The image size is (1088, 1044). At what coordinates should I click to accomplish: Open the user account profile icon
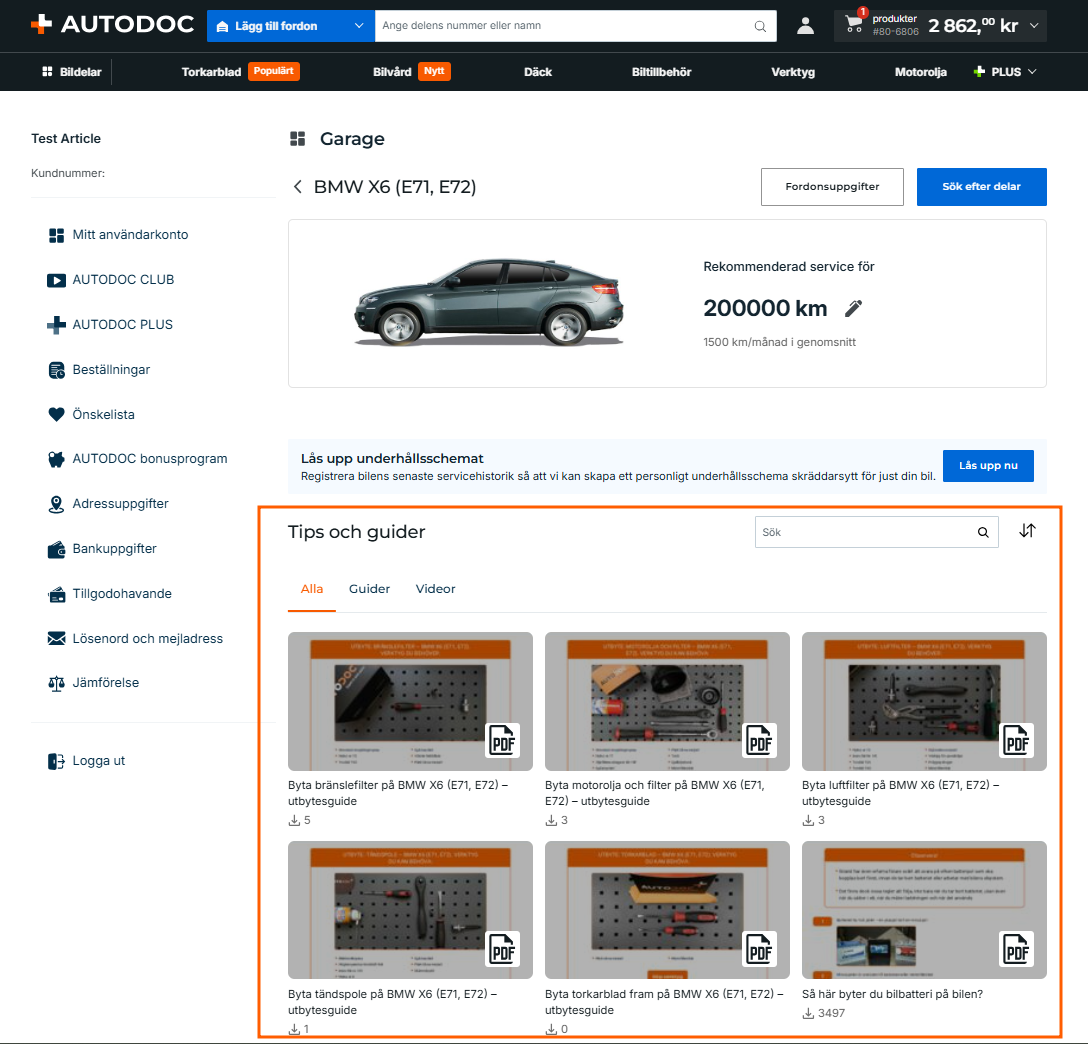pyautogui.click(x=805, y=26)
